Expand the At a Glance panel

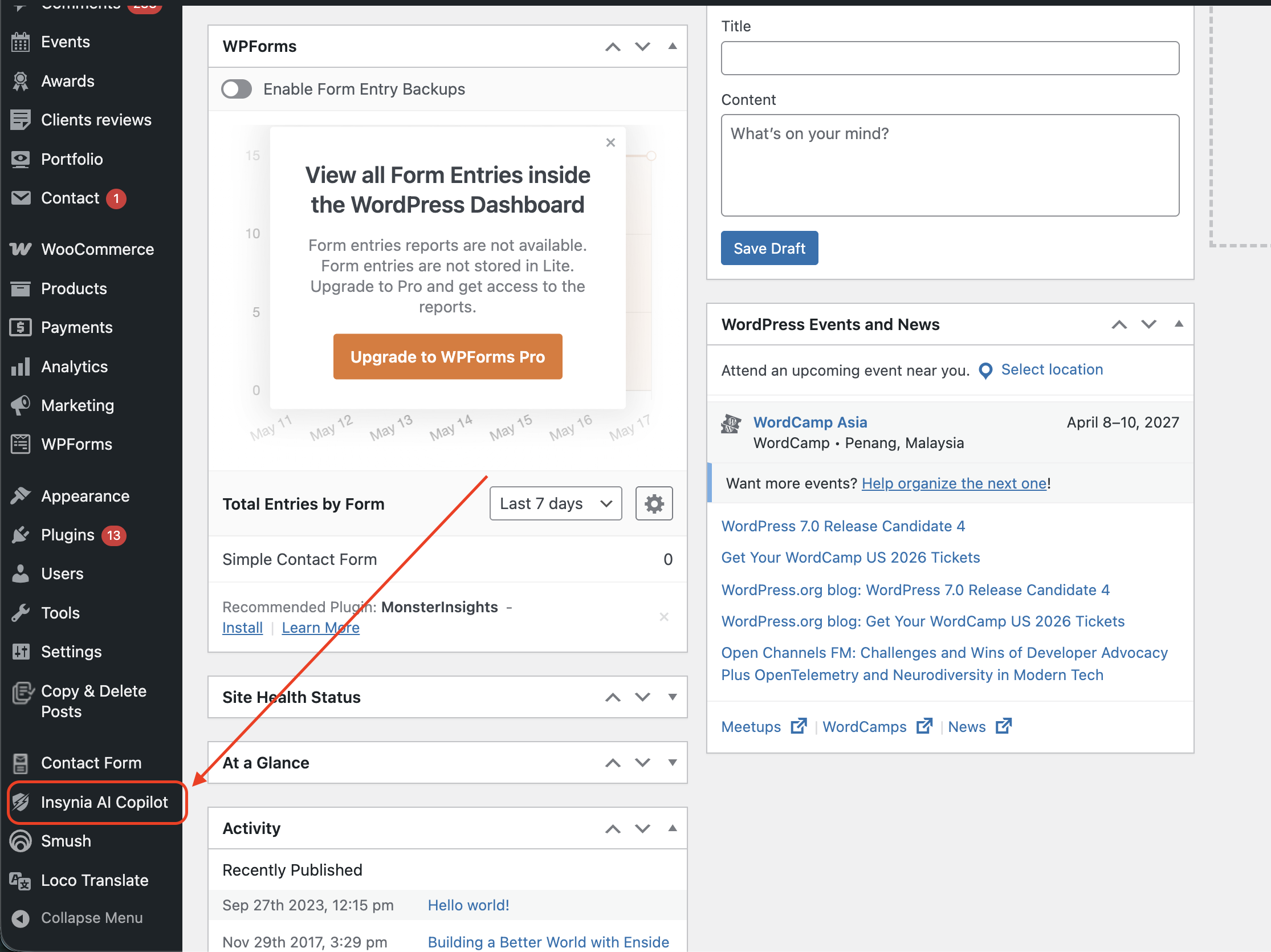click(x=673, y=762)
